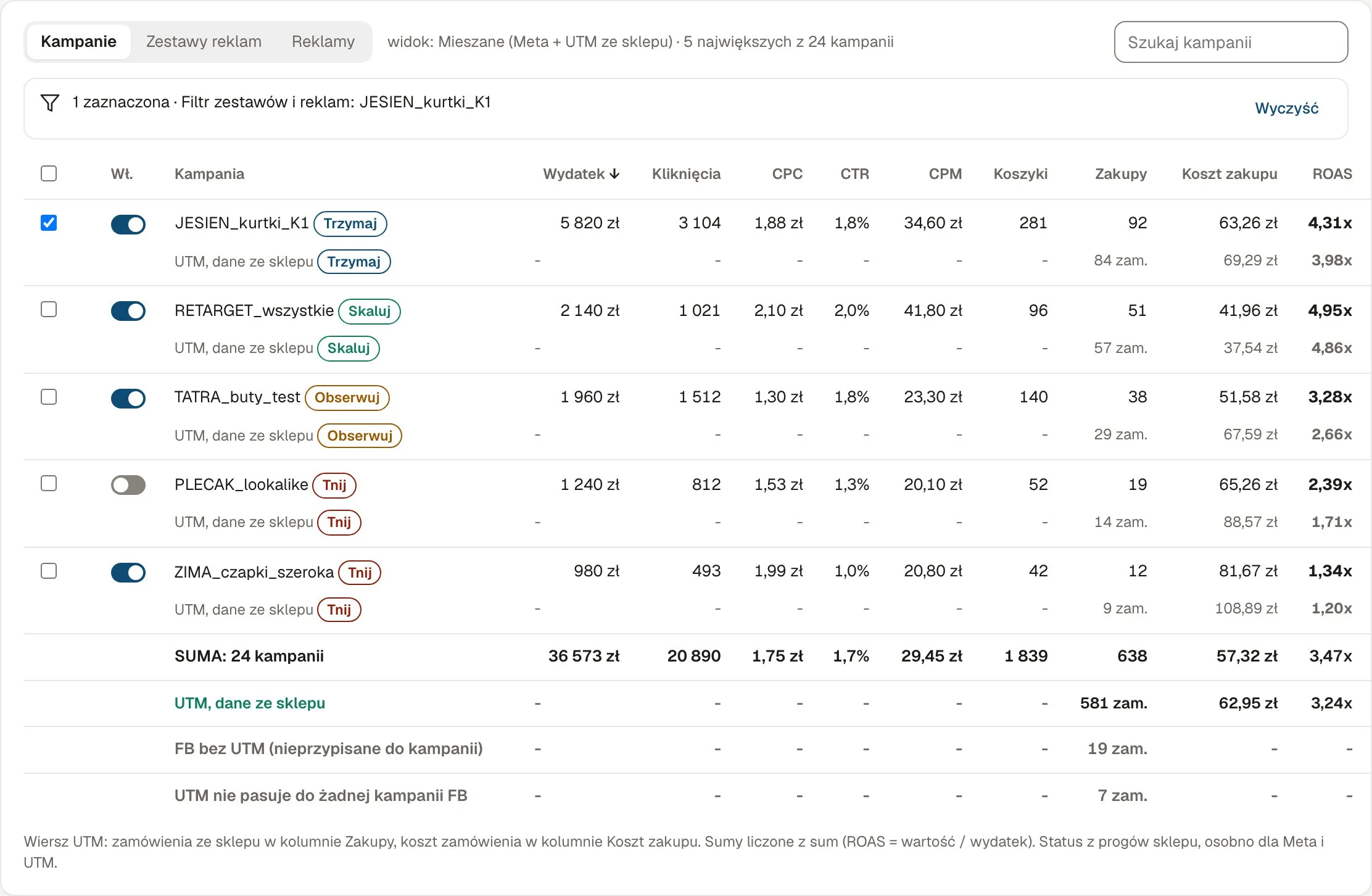This screenshot has width=1372, height=896.
Task: Click the Skaluj badge on RETARGET_wszystkie
Action: coord(370,311)
